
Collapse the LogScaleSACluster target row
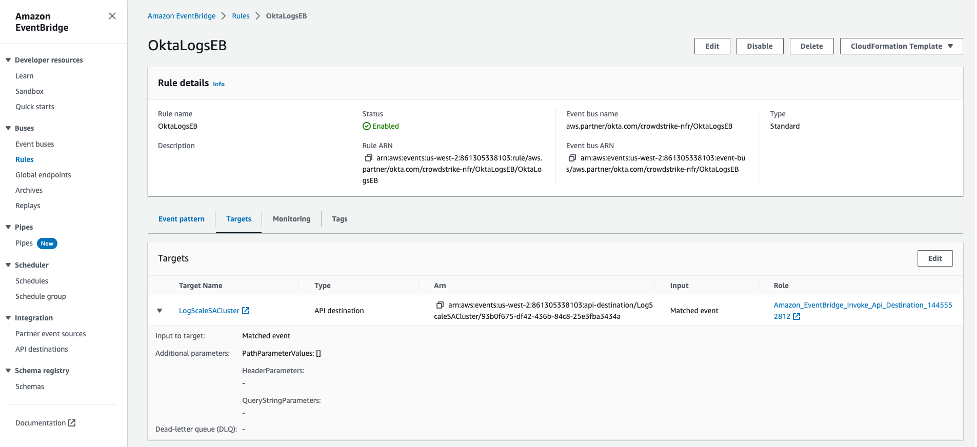pos(159,311)
